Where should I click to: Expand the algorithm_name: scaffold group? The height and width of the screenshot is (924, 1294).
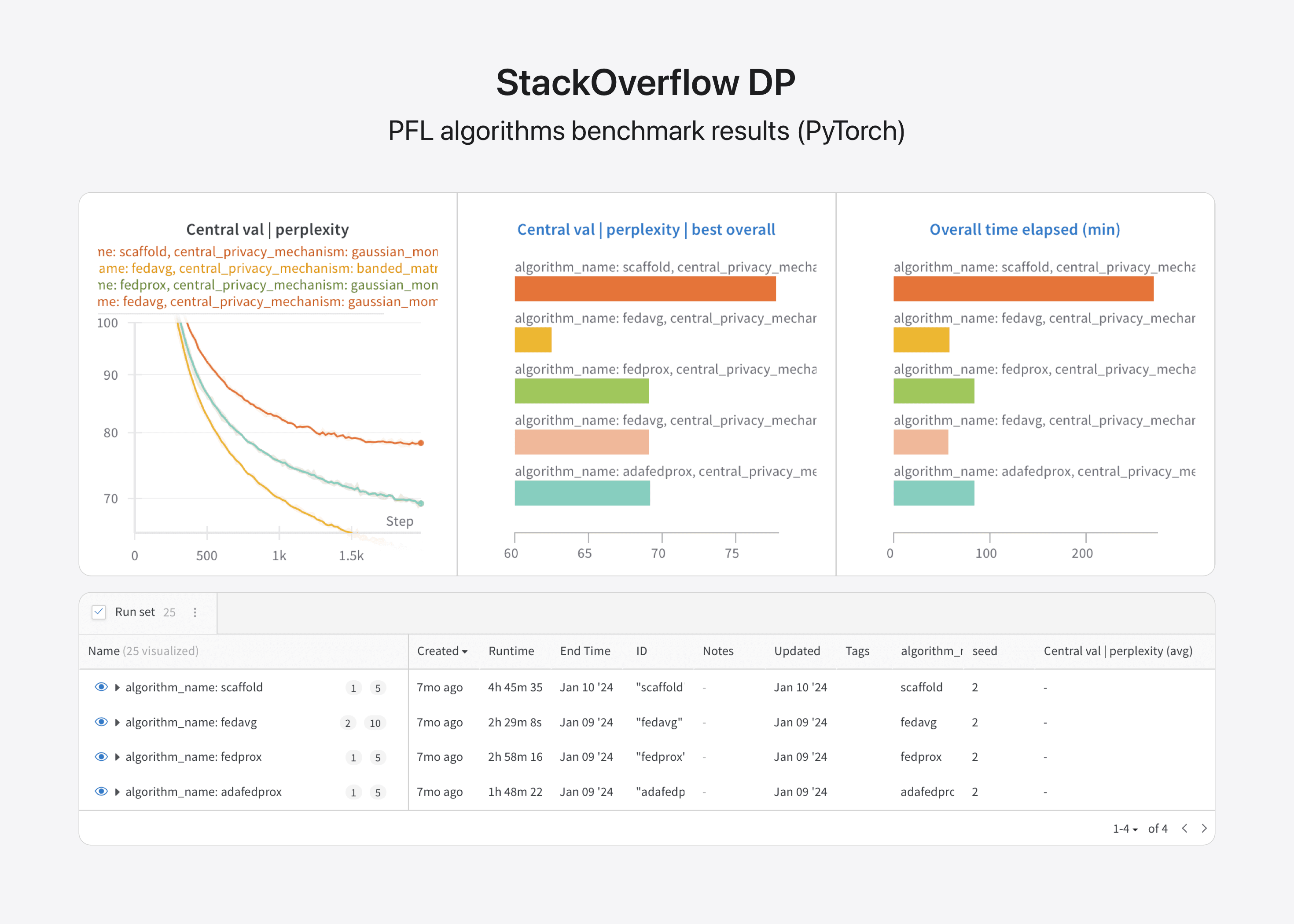point(117,687)
